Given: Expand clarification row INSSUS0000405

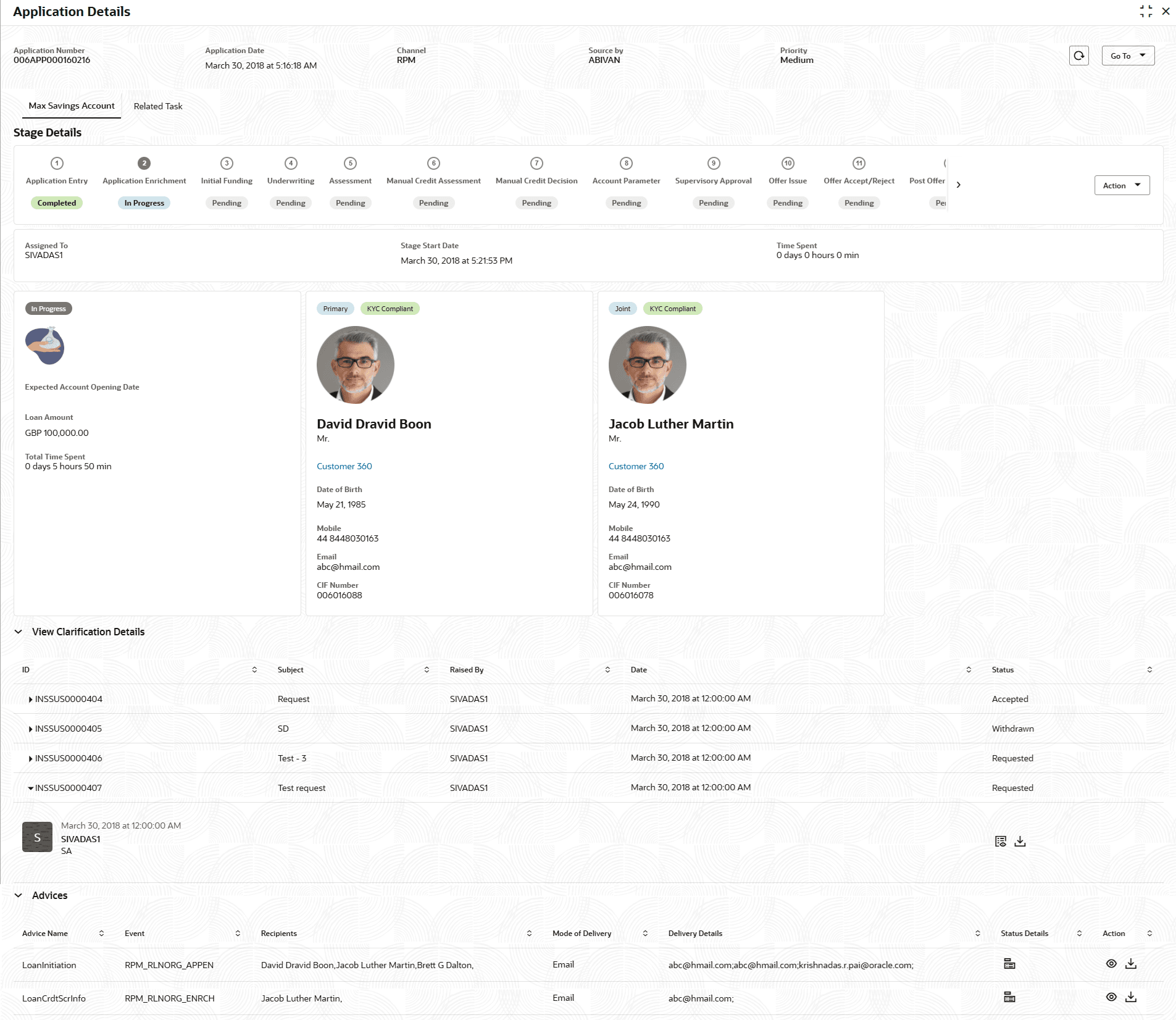Looking at the screenshot, I should [x=30, y=729].
